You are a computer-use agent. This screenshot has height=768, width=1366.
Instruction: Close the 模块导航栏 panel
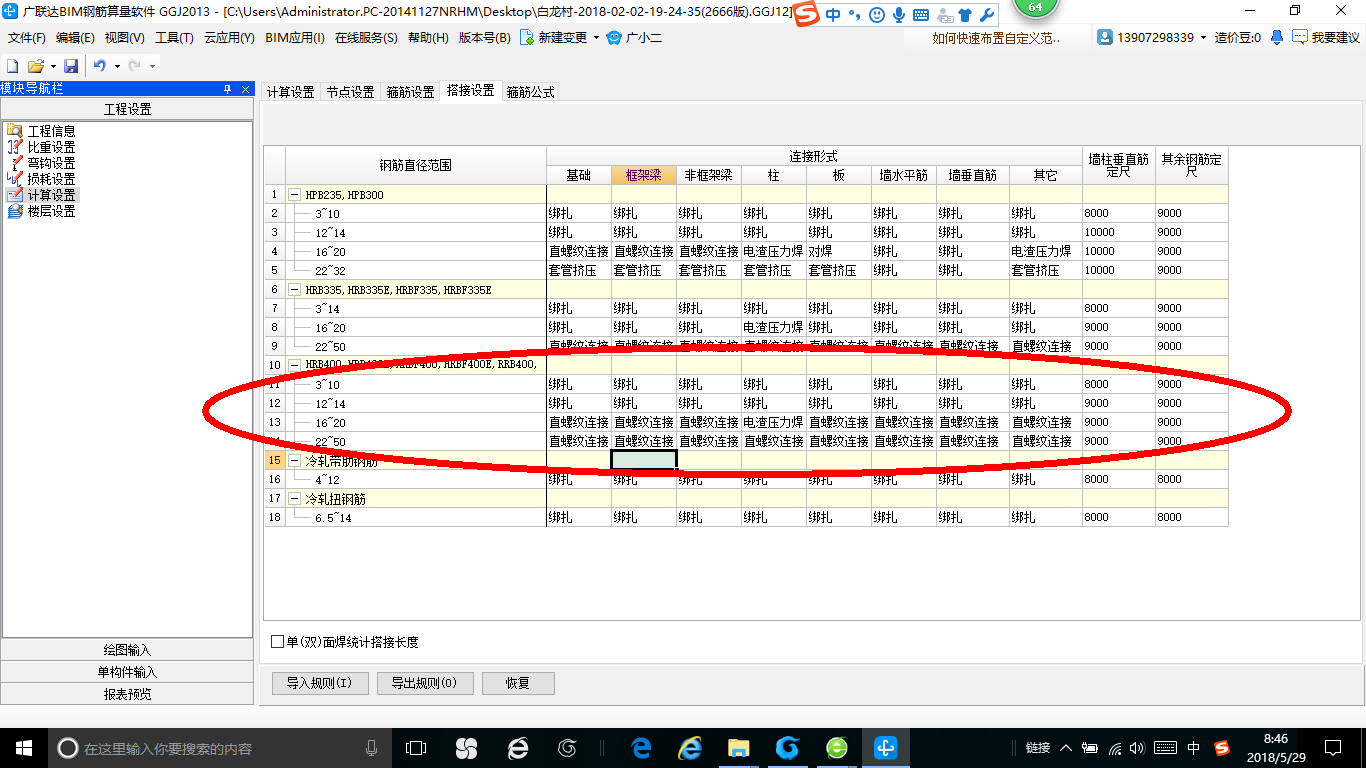point(246,89)
